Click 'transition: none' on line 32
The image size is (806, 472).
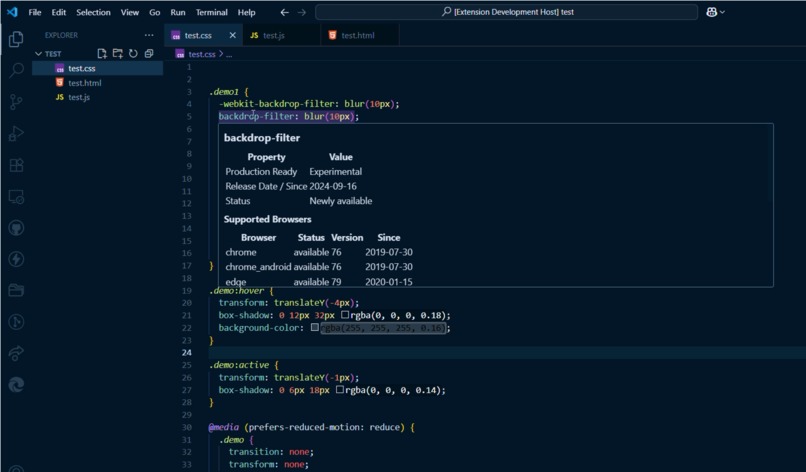pyautogui.click(x=271, y=452)
